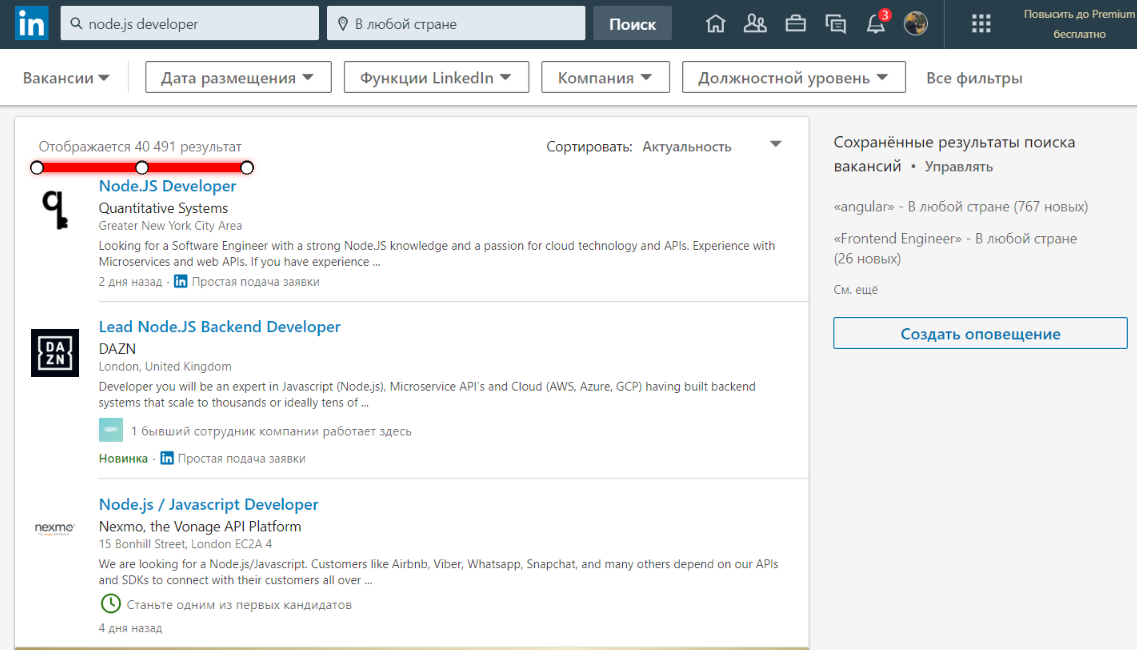Click 'Простая подача заявки' under Quantitative Systems
1137x650 pixels.
point(255,281)
